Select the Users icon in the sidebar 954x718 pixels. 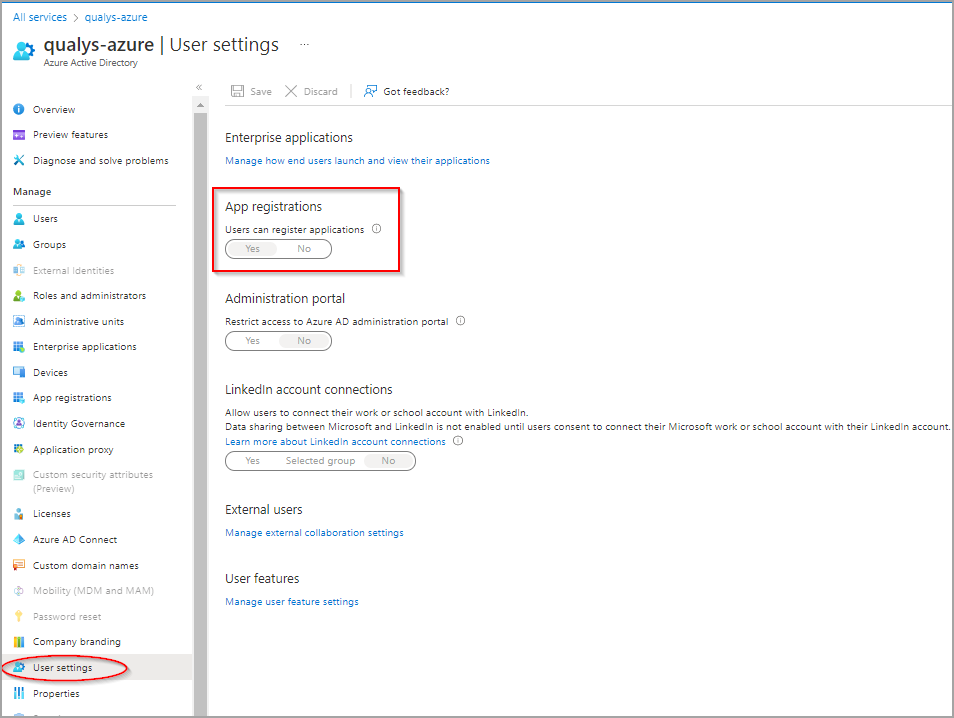20,218
